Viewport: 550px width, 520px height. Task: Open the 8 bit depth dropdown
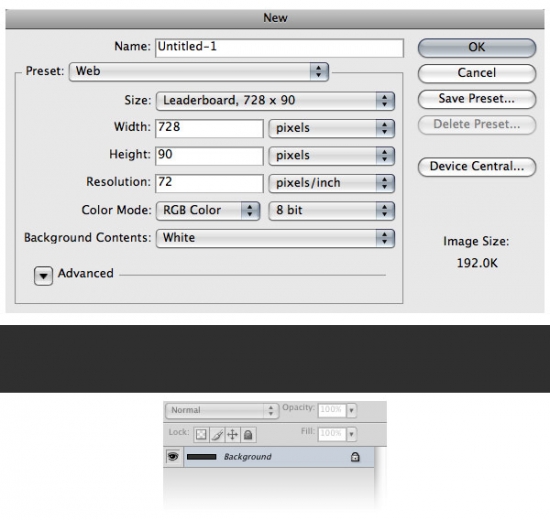331,211
